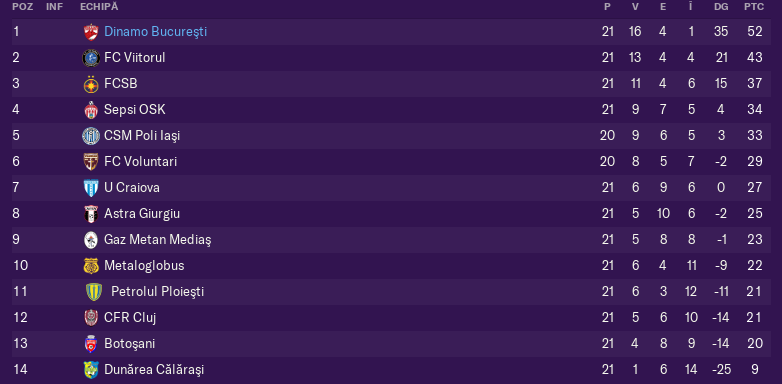The width and height of the screenshot is (782, 384).
Task: Select the Botoșani team name
Action: [x=129, y=344]
